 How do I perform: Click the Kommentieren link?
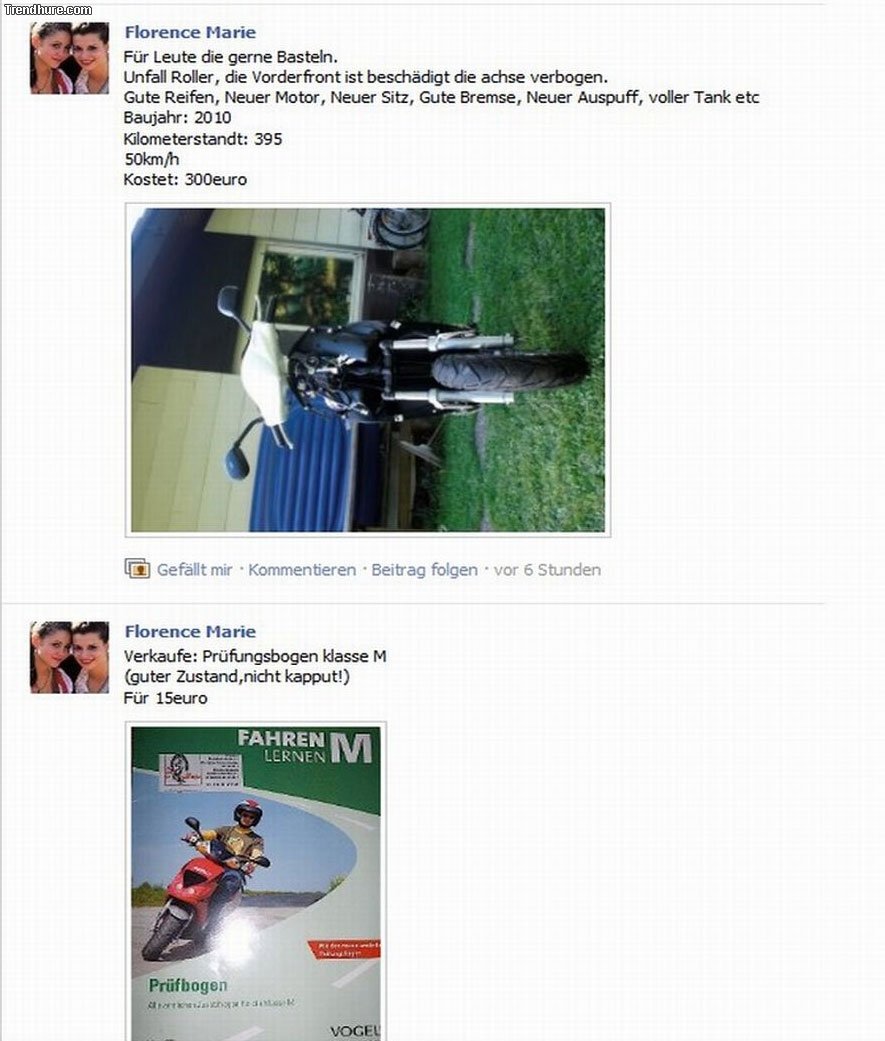pyautogui.click(x=302, y=570)
